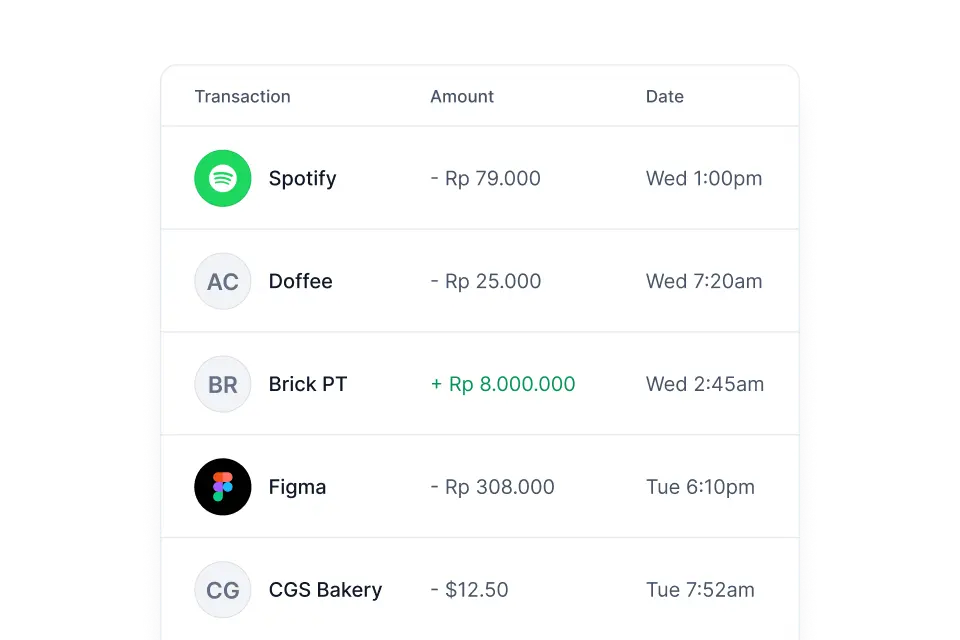Select the -Rp 79.000 Spotify amount
Screen dimensions: 960x640
coord(486,178)
